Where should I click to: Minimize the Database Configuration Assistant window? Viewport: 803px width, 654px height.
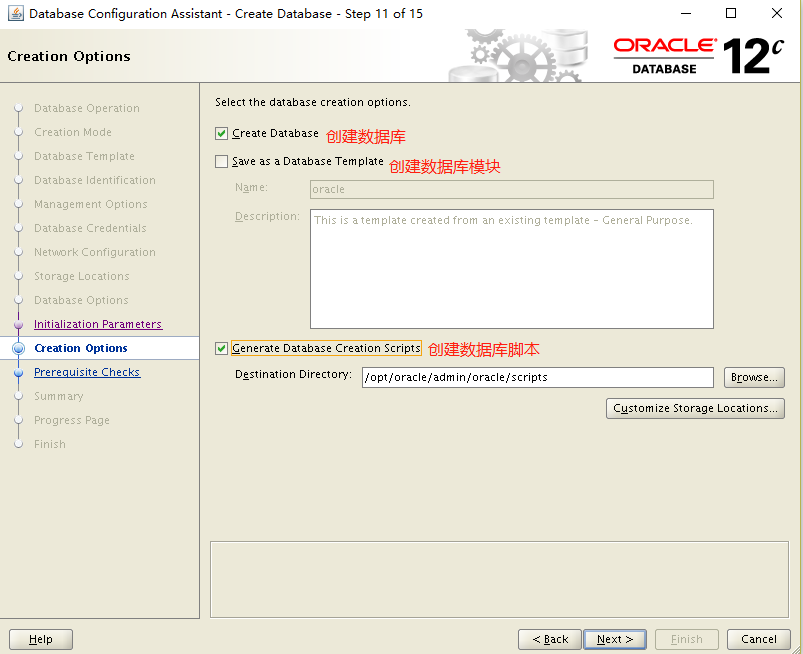pos(686,13)
